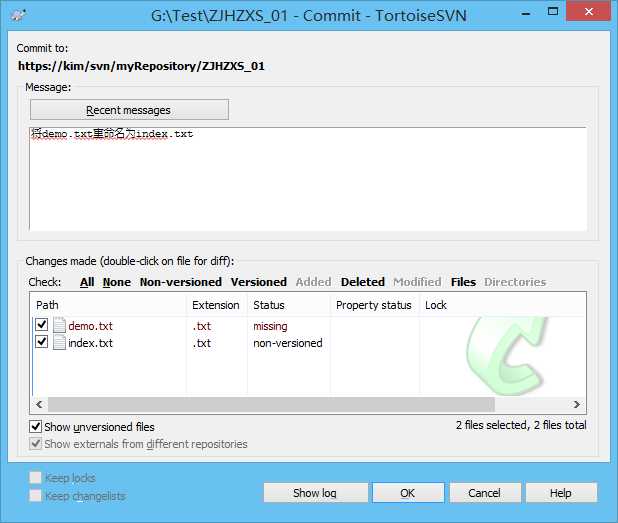Minimize the Commit dialog window

coord(525,13)
